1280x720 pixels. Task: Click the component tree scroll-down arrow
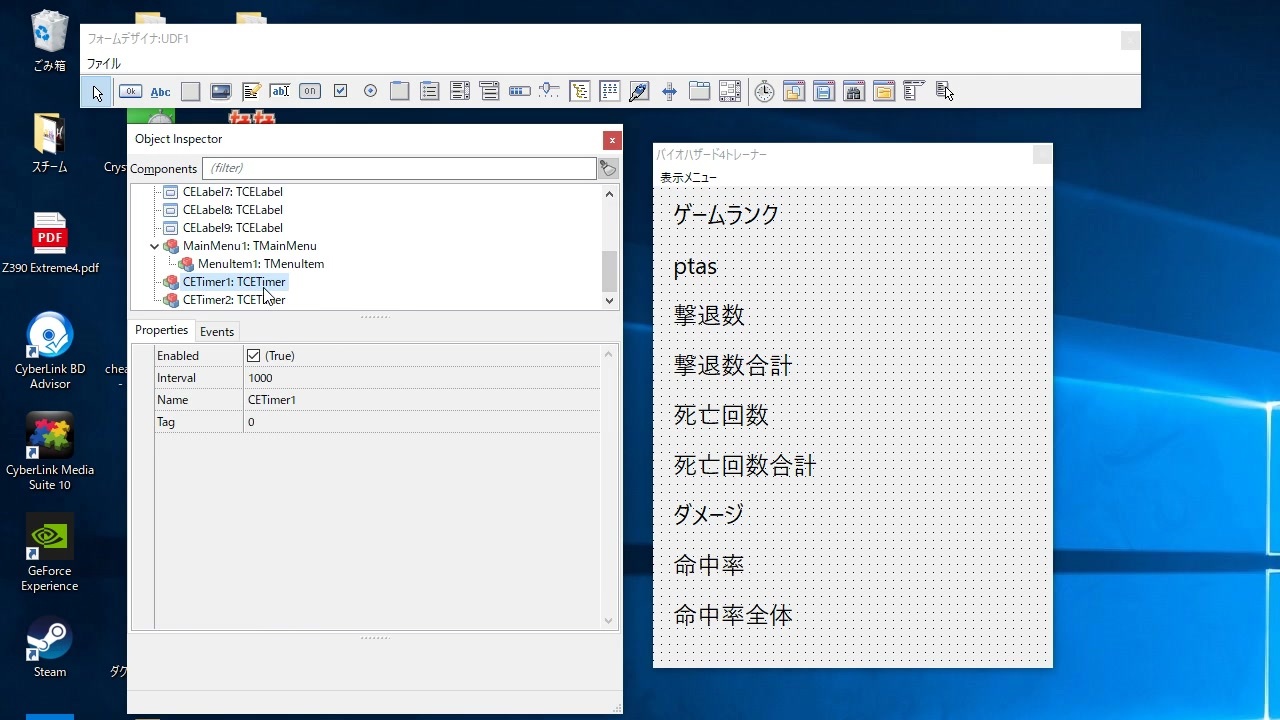point(609,300)
